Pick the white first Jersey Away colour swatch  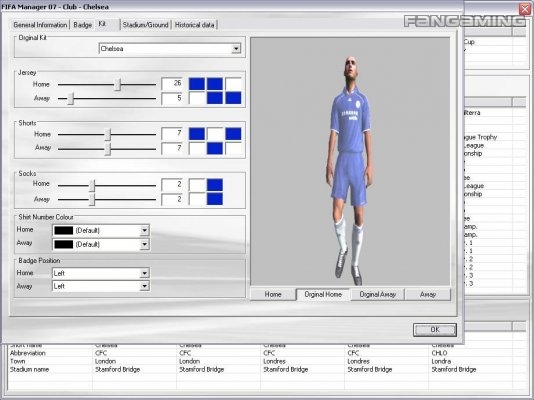197,98
